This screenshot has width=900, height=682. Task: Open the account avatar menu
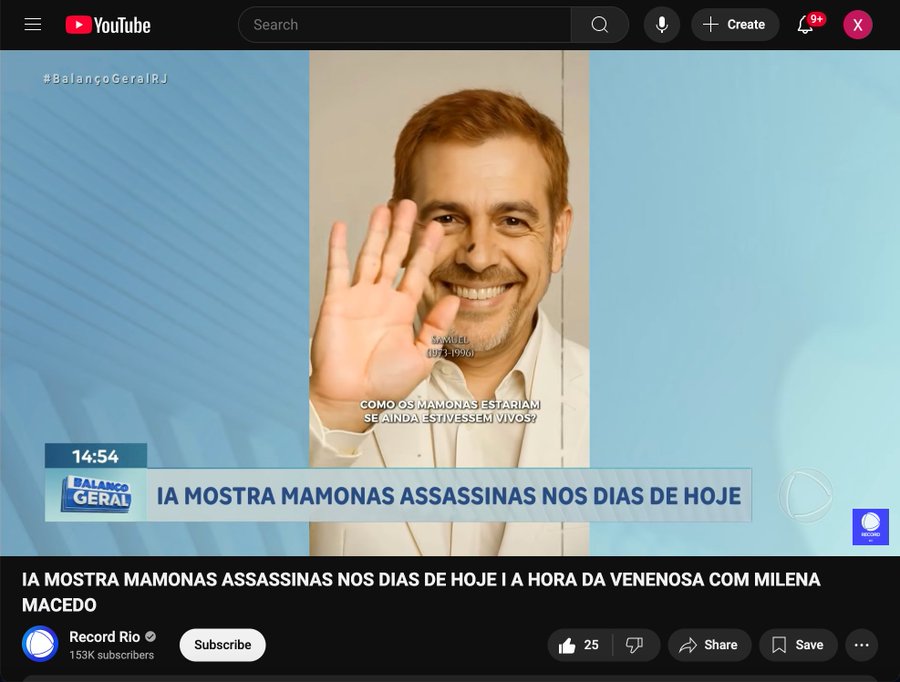pos(858,25)
